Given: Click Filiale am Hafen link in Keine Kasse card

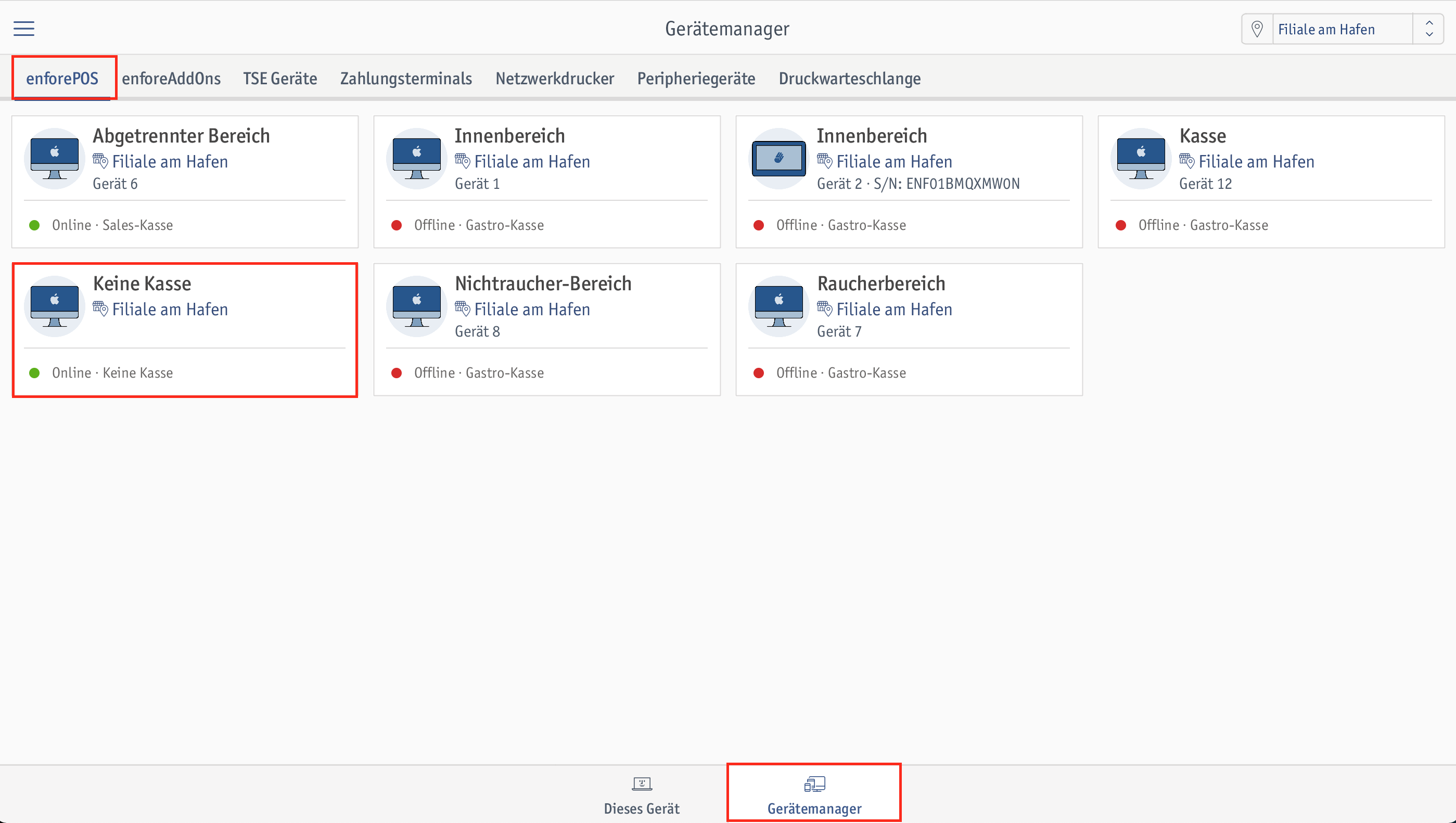Looking at the screenshot, I should [x=170, y=309].
